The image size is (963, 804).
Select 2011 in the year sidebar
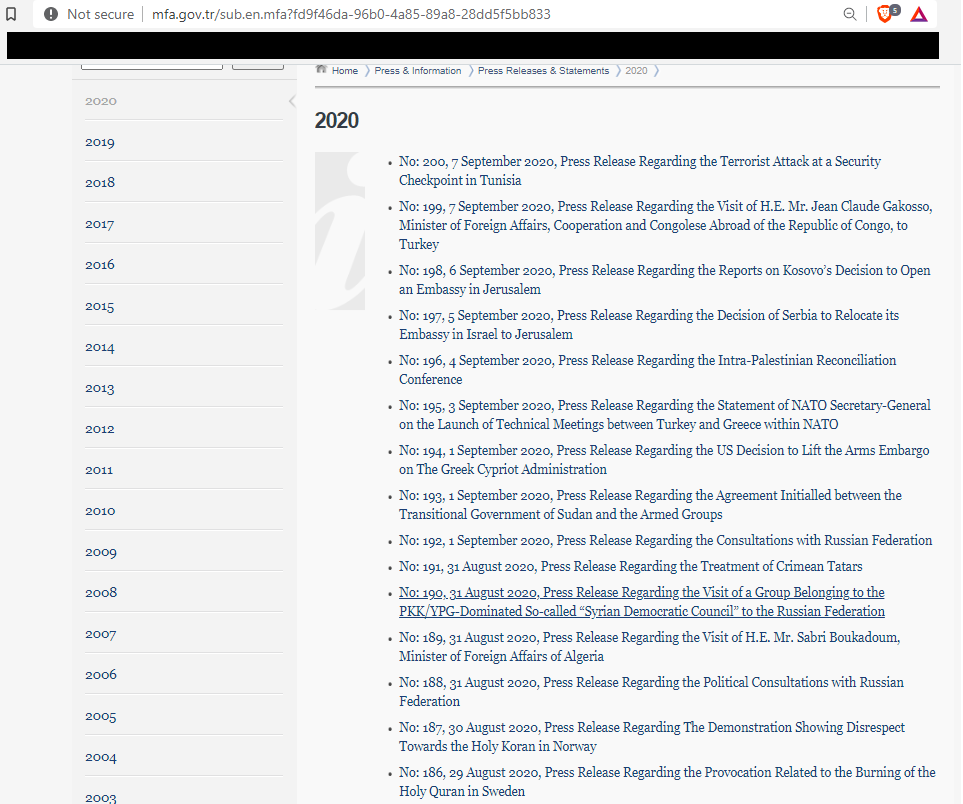(99, 470)
